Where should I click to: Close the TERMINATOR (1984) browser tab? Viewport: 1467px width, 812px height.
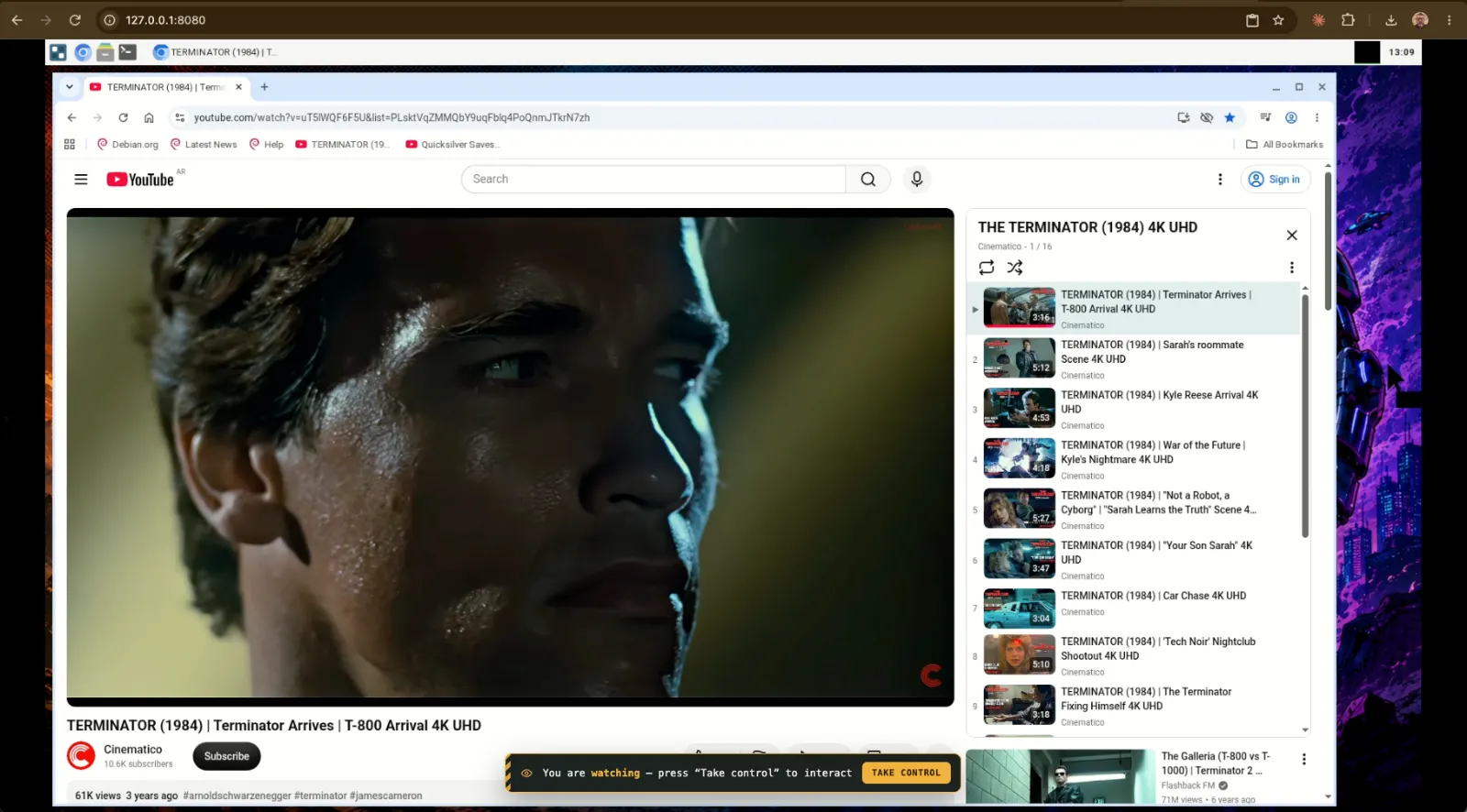point(238,87)
